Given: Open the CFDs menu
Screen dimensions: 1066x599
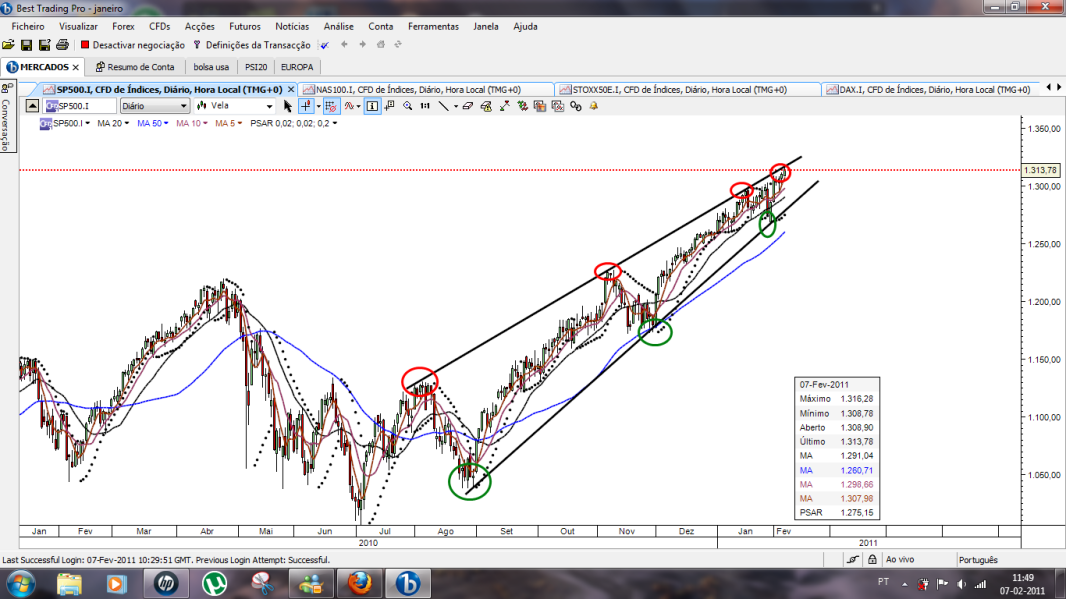Looking at the screenshot, I should tap(160, 27).
